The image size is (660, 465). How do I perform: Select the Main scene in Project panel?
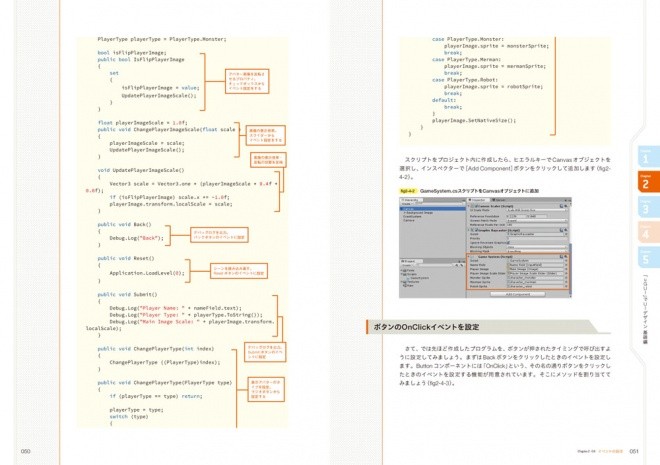407,285
